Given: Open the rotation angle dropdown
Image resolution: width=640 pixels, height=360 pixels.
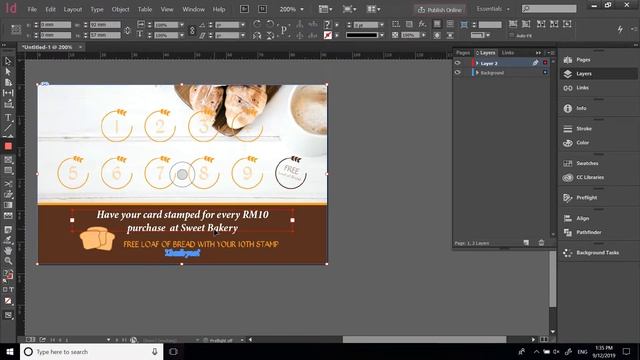Looking at the screenshot, I should [243, 25].
